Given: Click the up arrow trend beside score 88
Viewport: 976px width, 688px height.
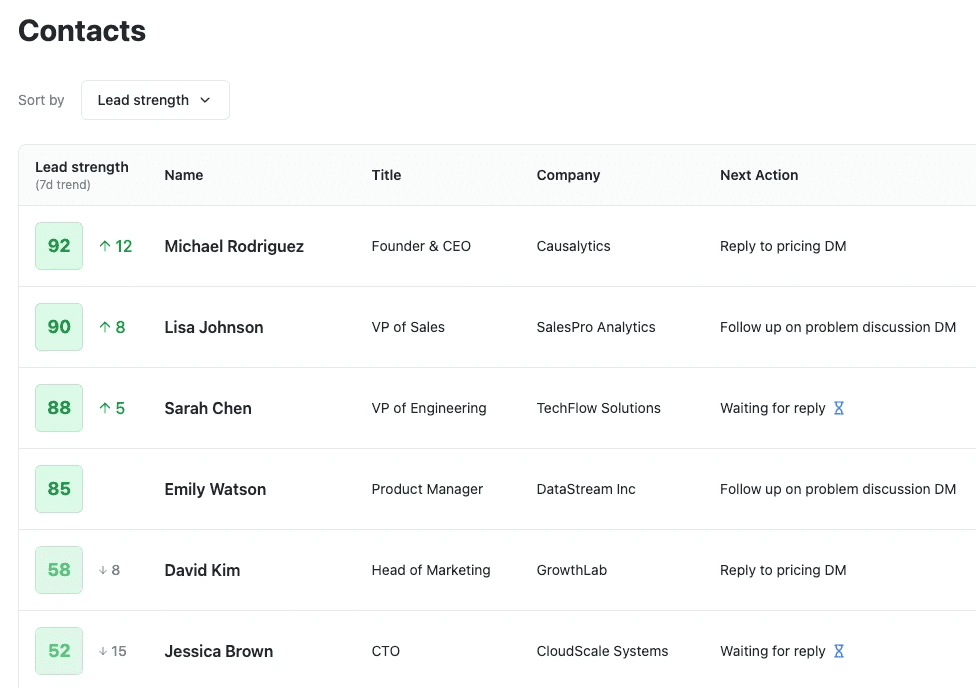Looking at the screenshot, I should point(105,408).
